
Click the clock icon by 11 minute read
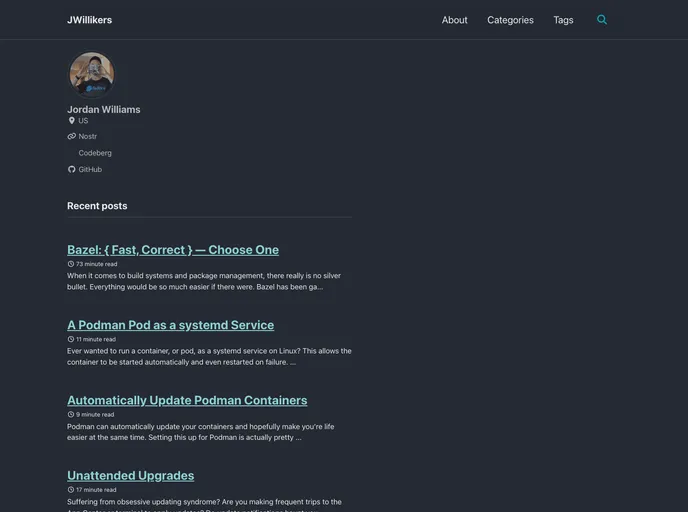click(x=71, y=339)
